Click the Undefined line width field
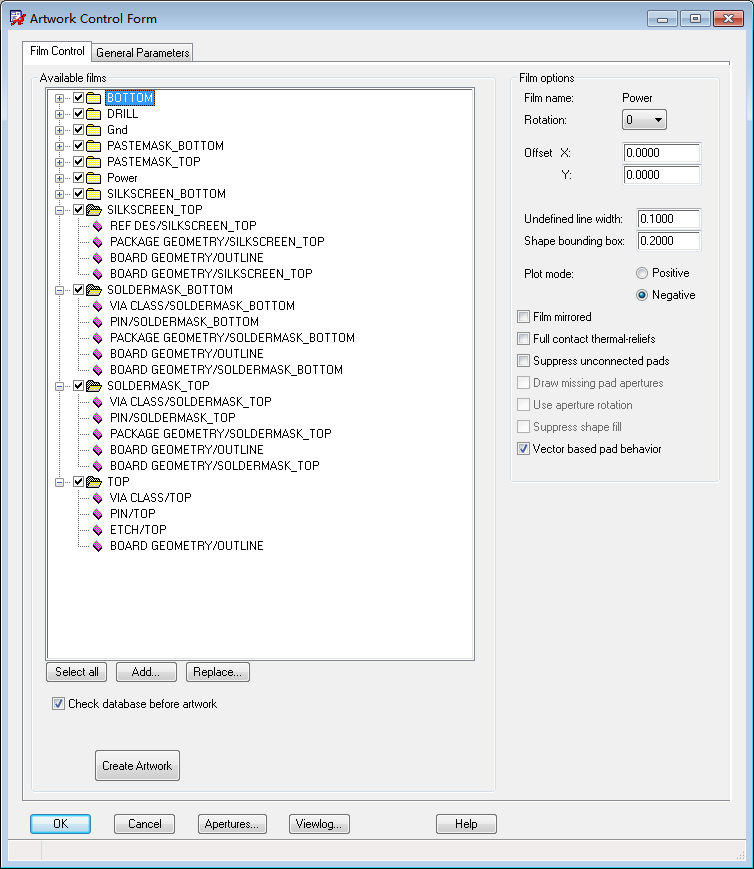This screenshot has height=869, width=754. pyautogui.click(x=669, y=219)
